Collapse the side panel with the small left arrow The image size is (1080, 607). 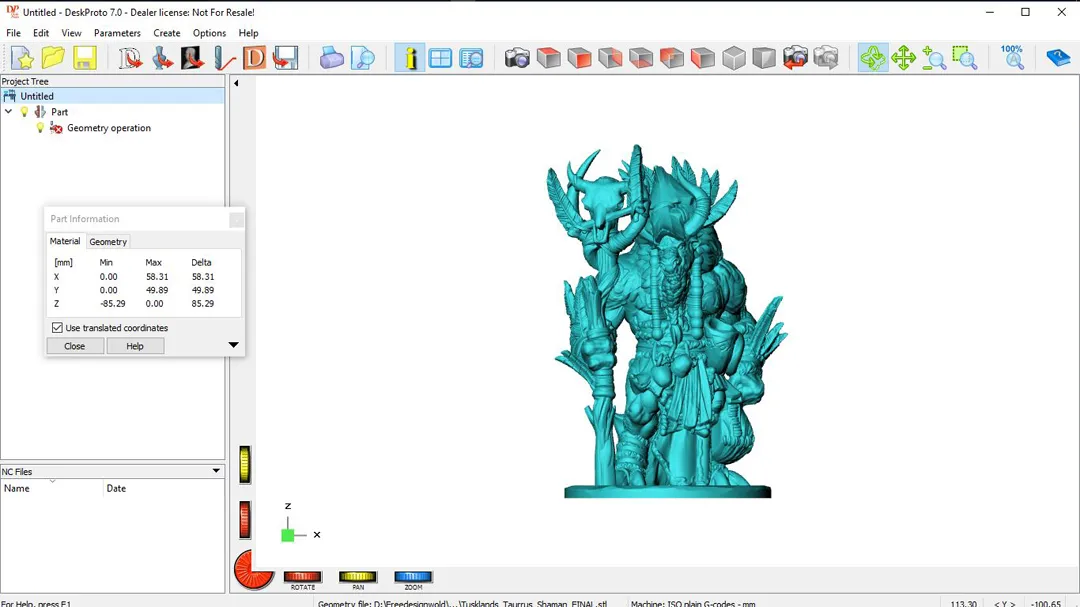click(236, 83)
